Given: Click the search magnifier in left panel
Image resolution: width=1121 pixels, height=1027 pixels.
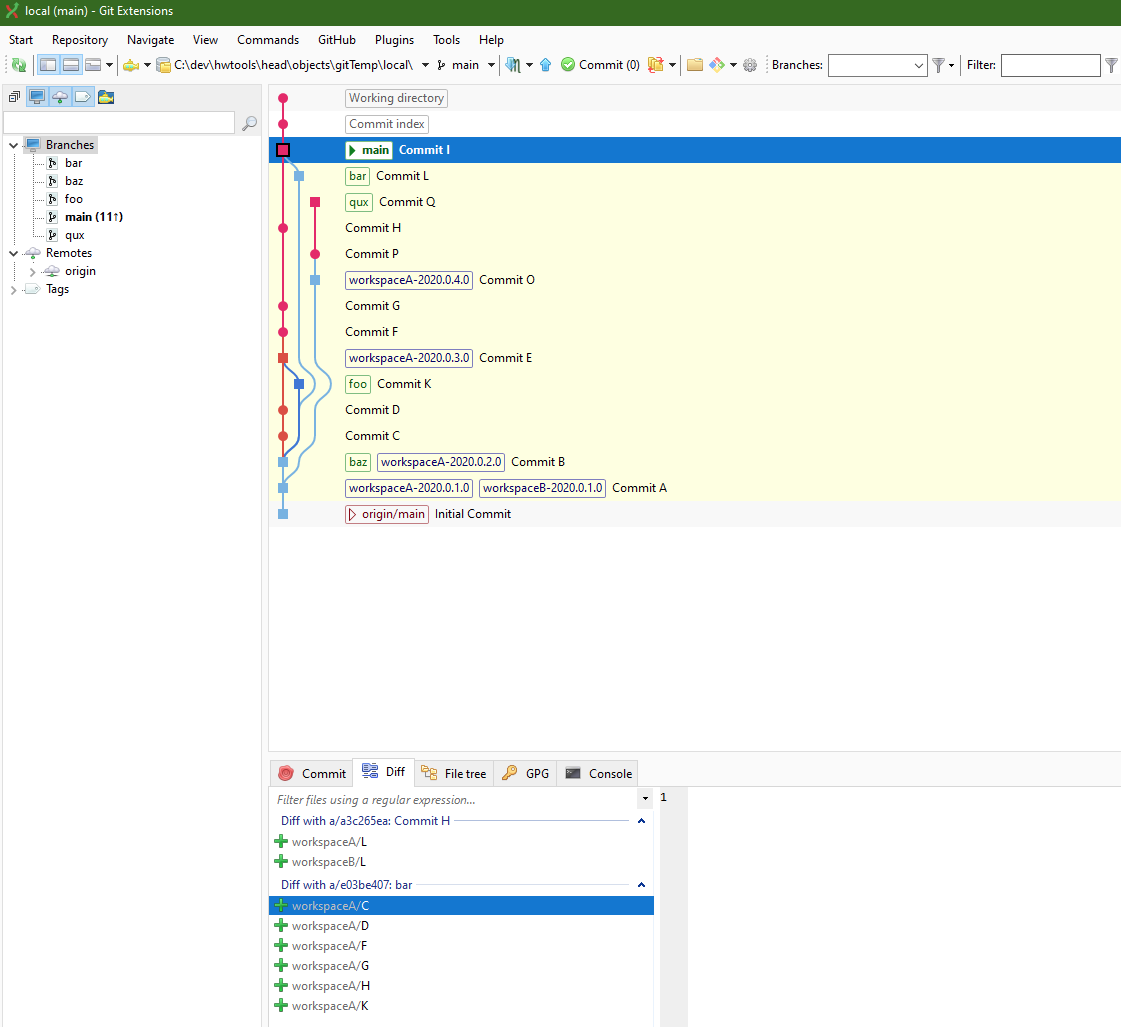Looking at the screenshot, I should pyautogui.click(x=250, y=123).
